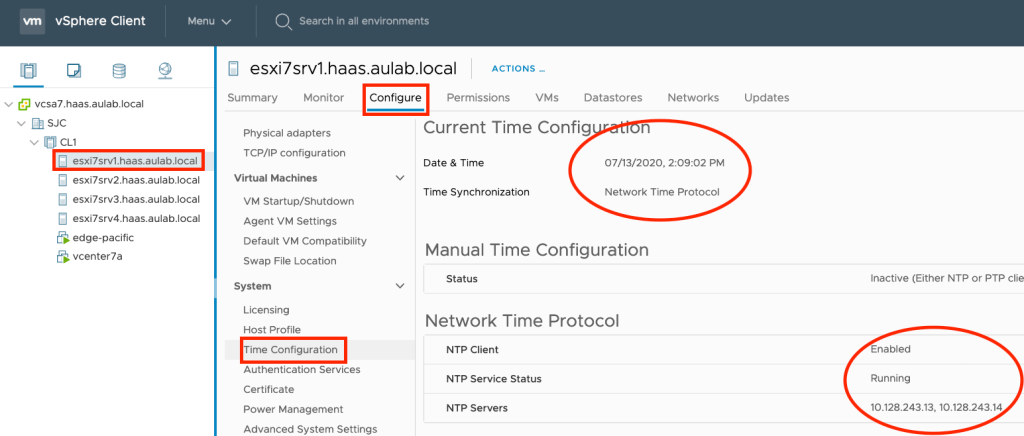This screenshot has height=436, width=1024.
Task: Open the Storage inventory view icon
Action: 119,71
